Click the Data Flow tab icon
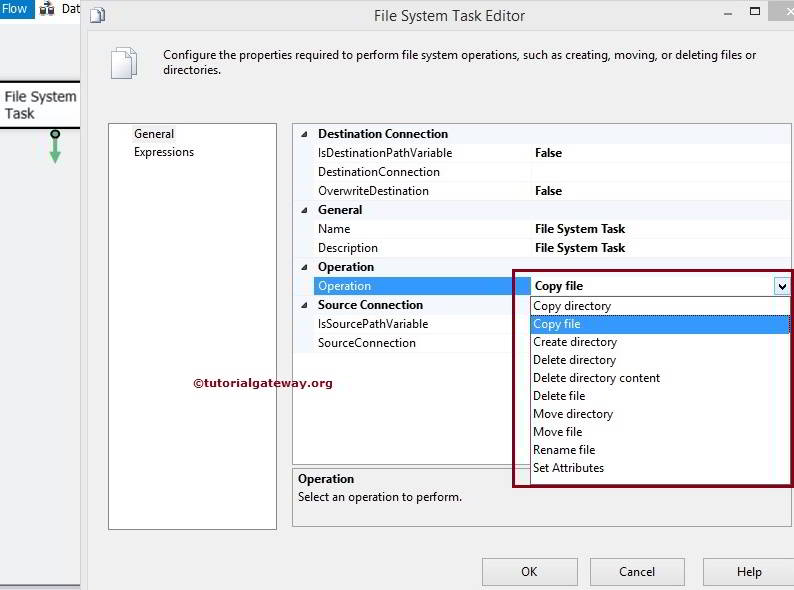This screenshot has height=590, width=794. coord(47,9)
